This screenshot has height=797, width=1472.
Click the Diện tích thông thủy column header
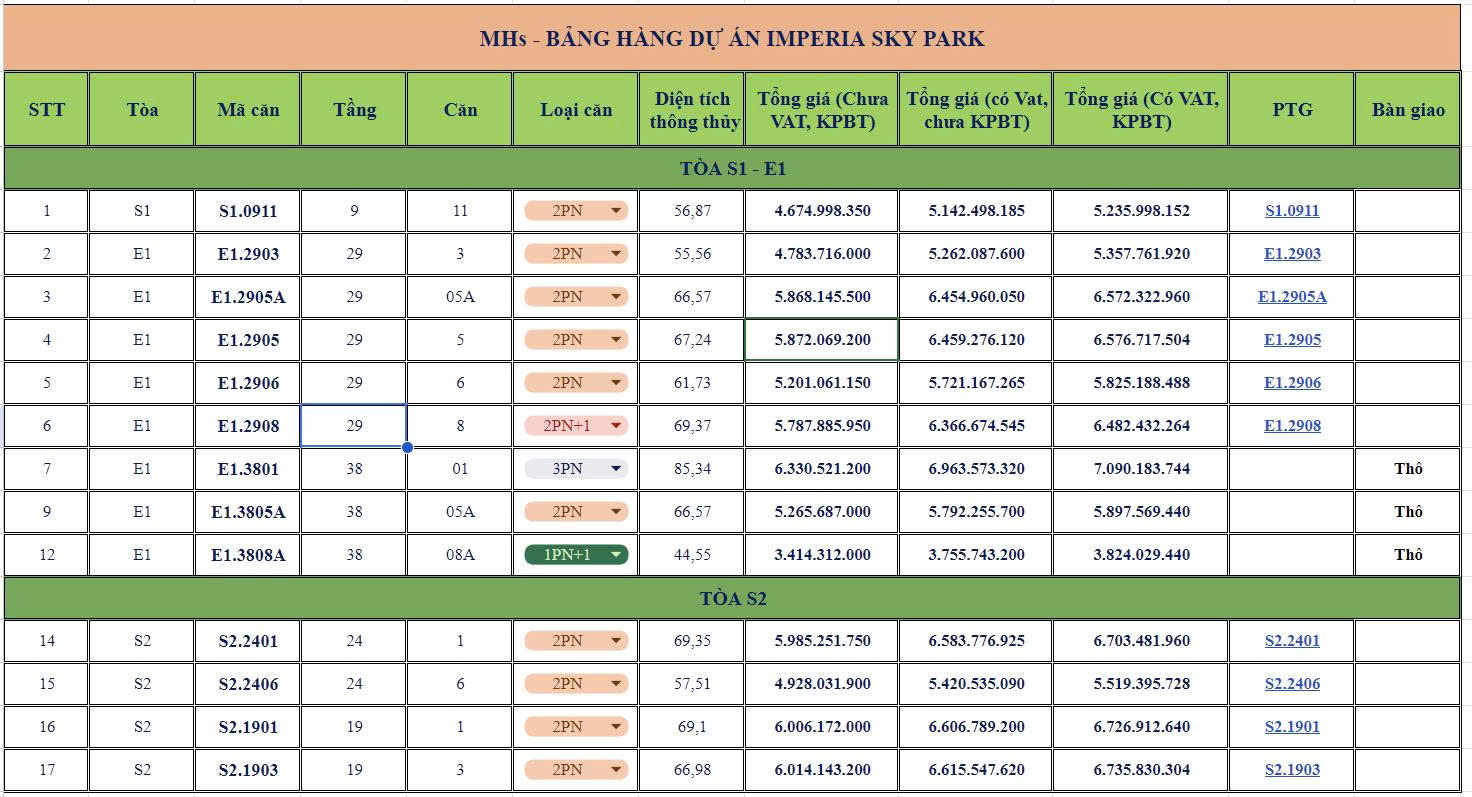[x=692, y=108]
